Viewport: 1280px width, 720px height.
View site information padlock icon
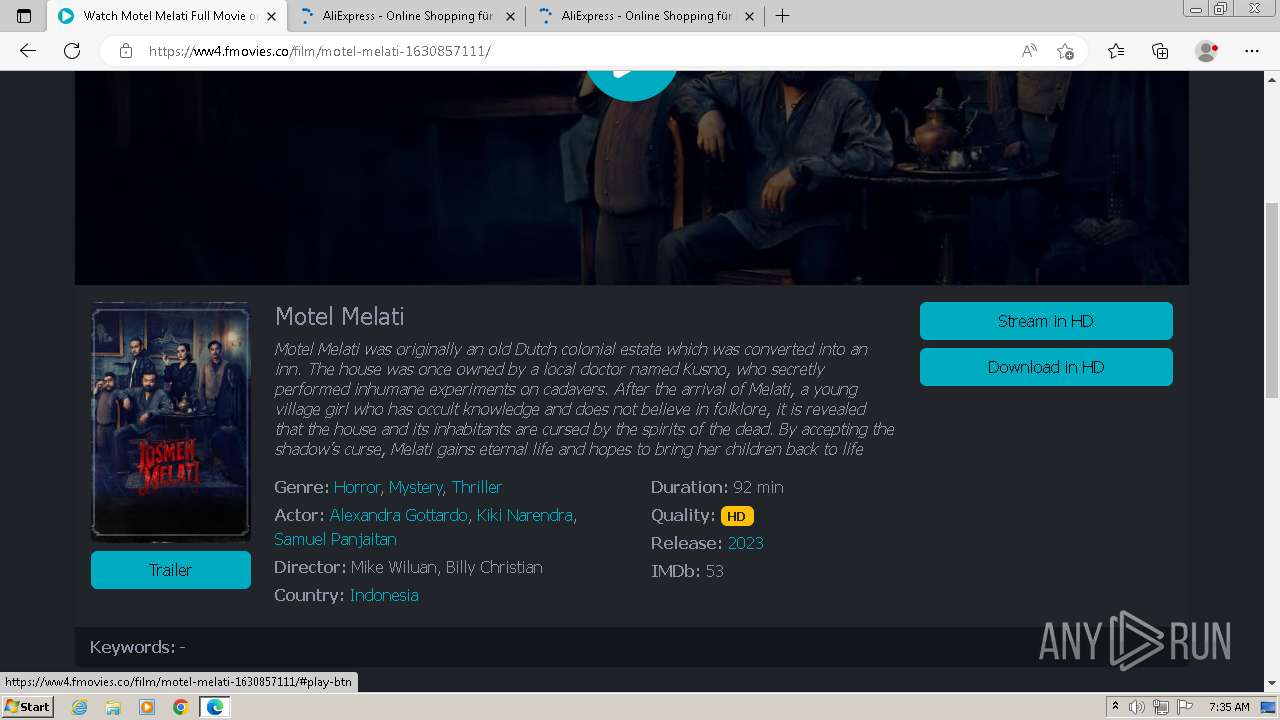(x=125, y=51)
